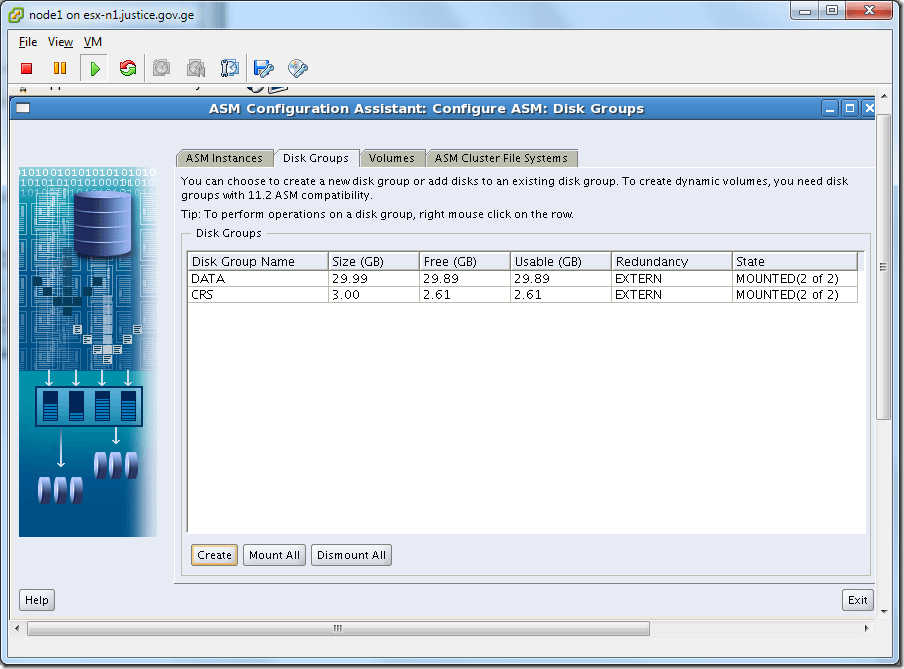Viewport: 904px width, 669px height.
Task: Click the Create button to make a disk group
Action: [213, 554]
